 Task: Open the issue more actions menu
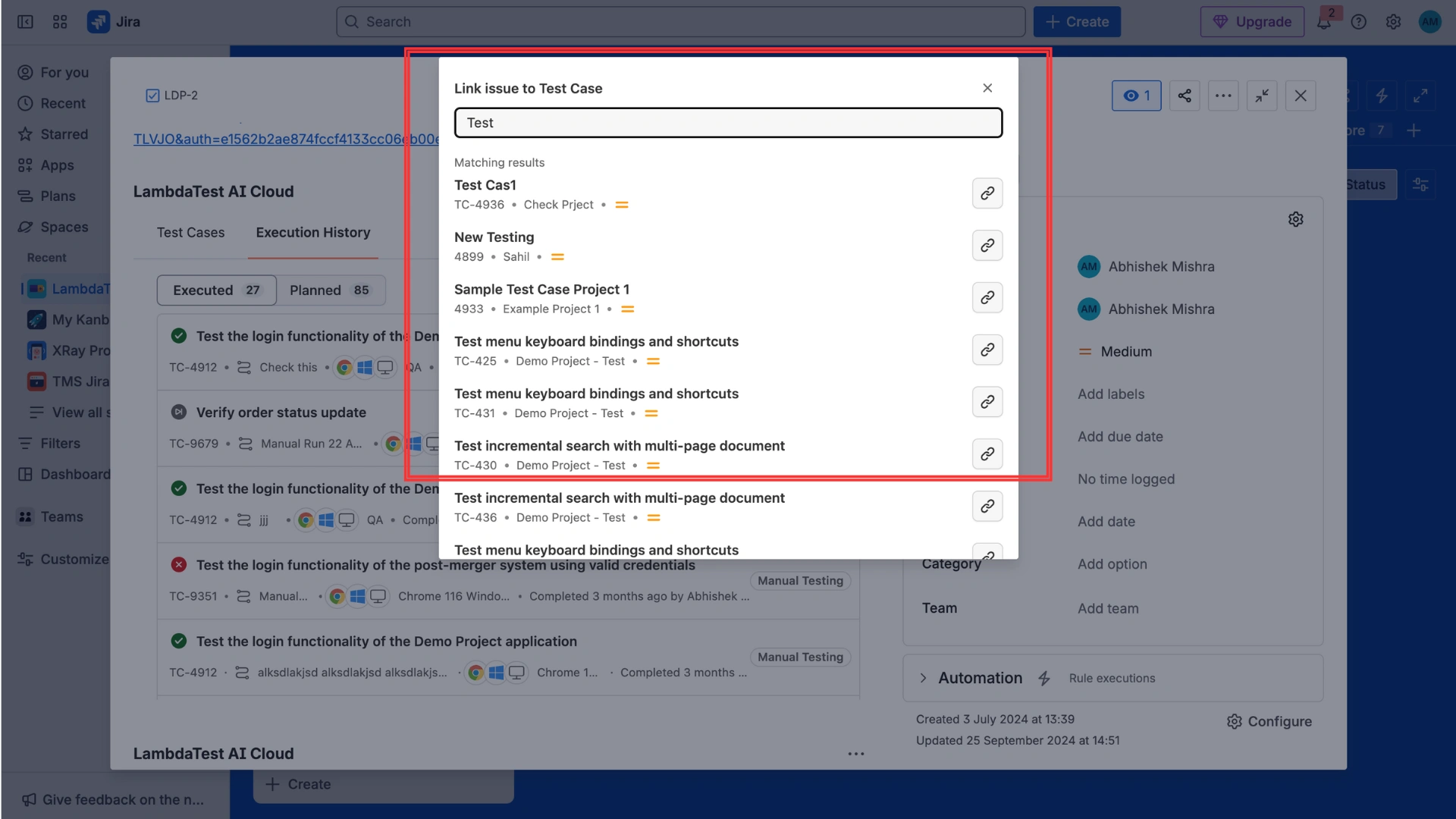[1223, 96]
